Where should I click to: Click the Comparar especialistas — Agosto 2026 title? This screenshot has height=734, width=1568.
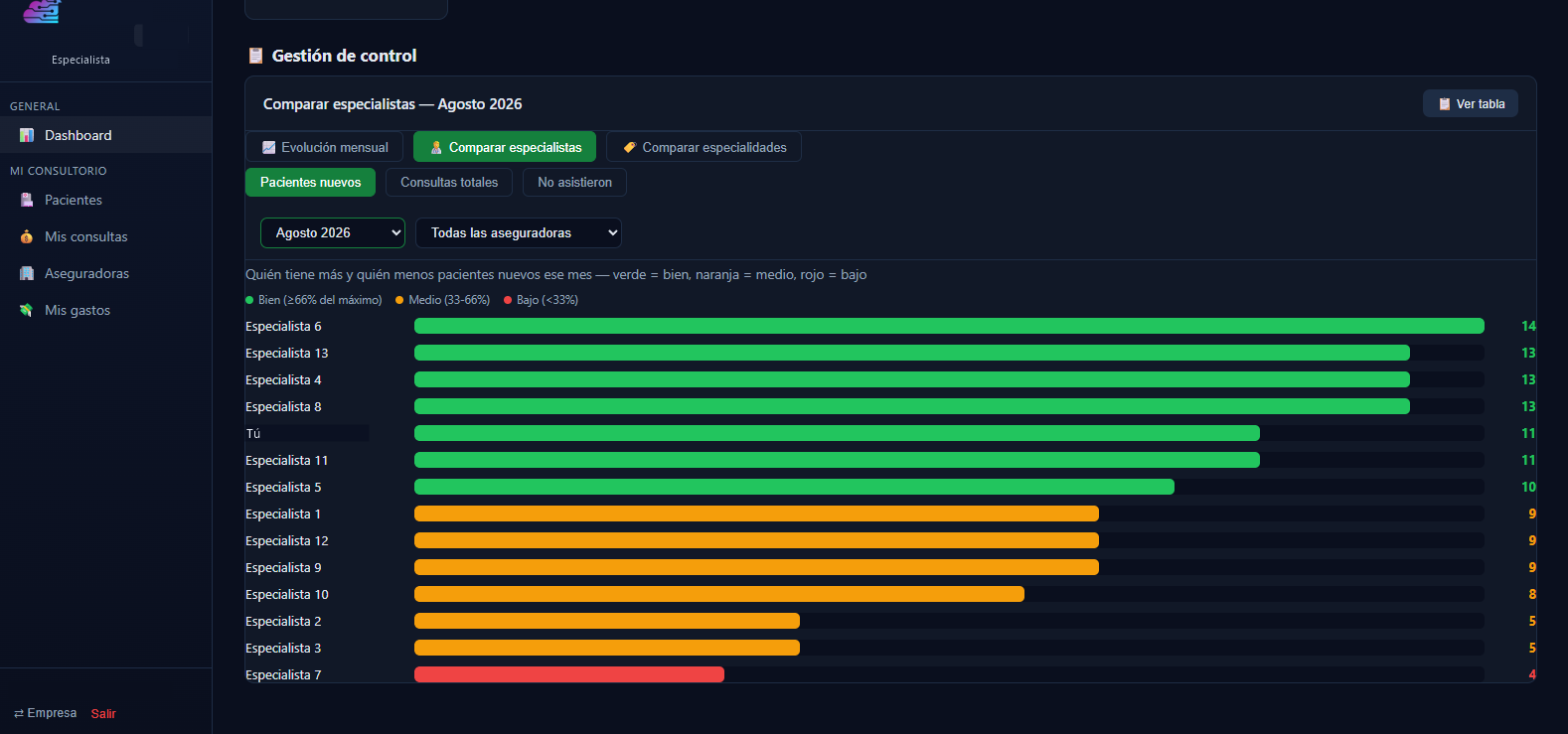(392, 104)
